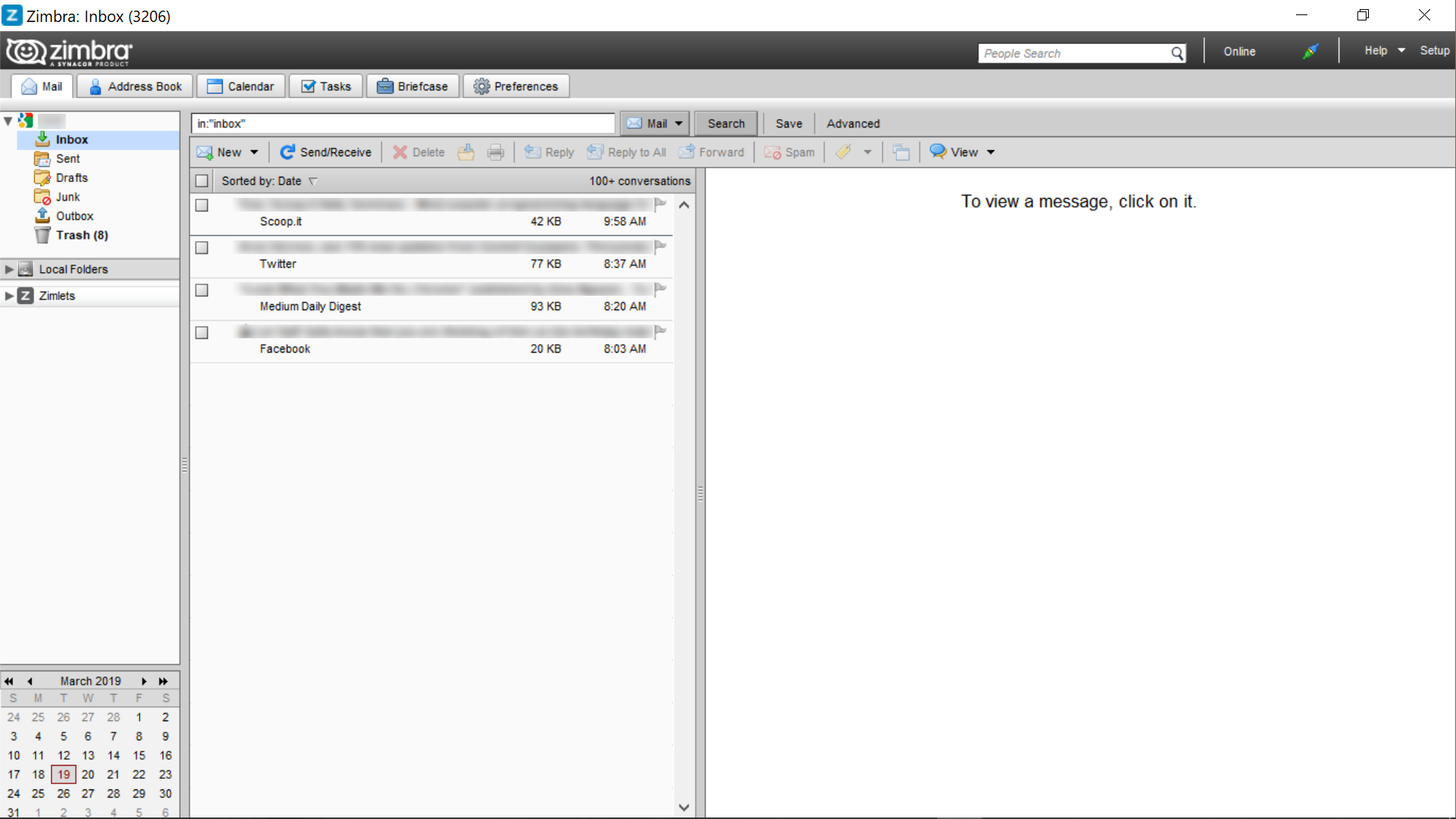The image size is (1456, 819).
Task: Open the Junk folder
Action: (67, 196)
